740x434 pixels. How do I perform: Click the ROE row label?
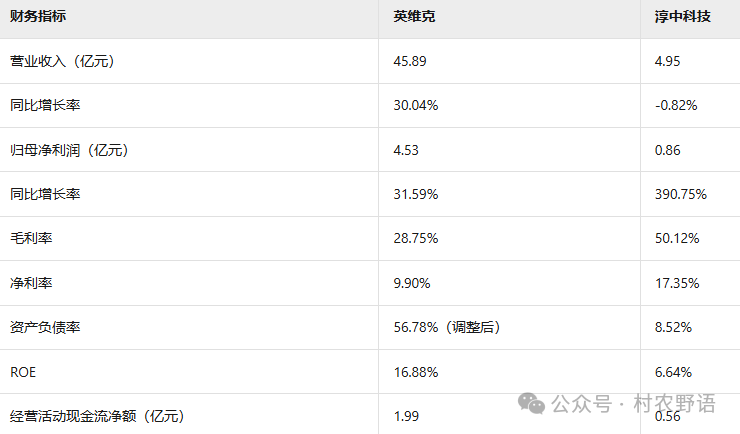[x=23, y=372]
